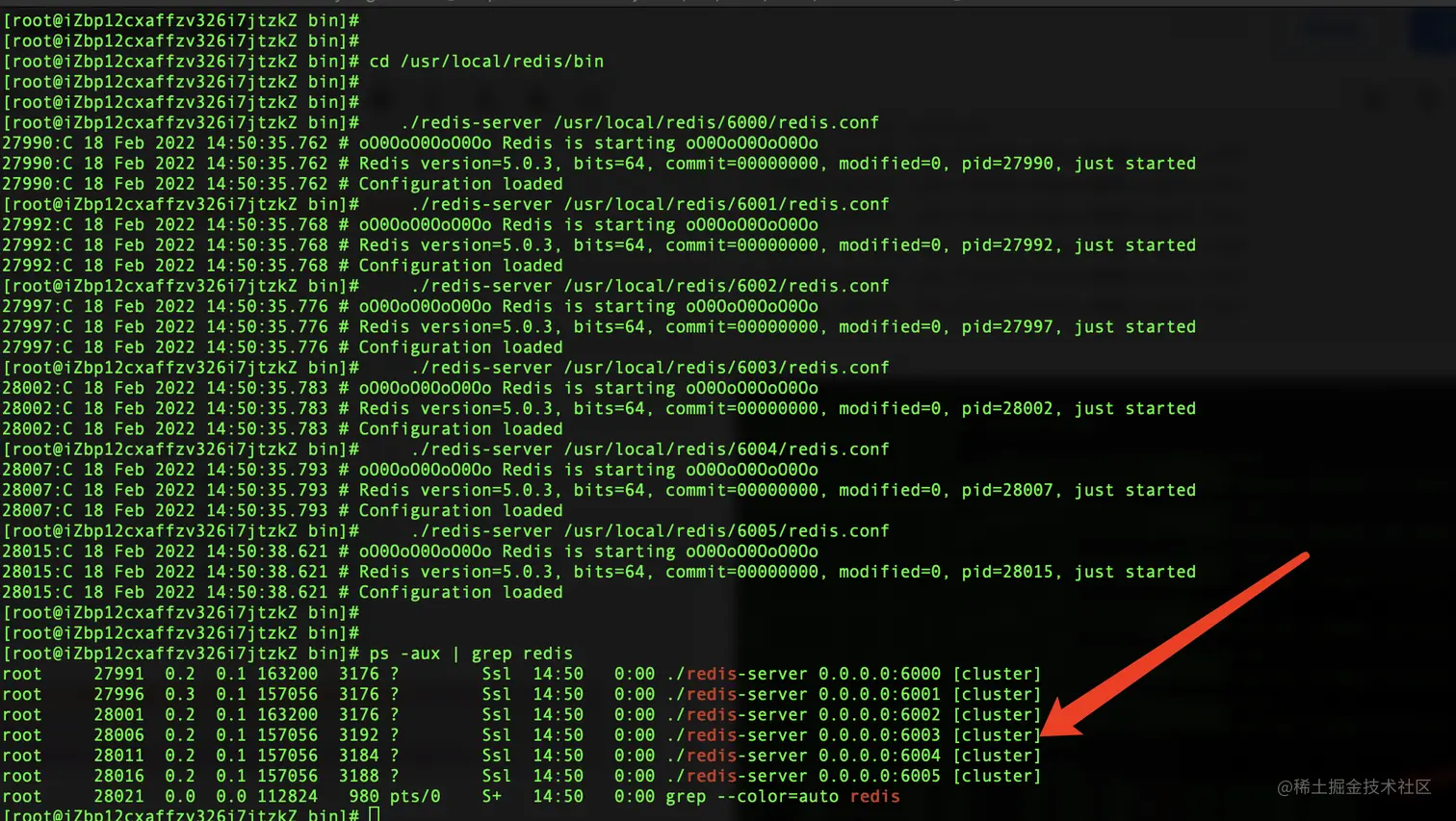Click memory value 3192 in the 28006 row

tap(358, 735)
